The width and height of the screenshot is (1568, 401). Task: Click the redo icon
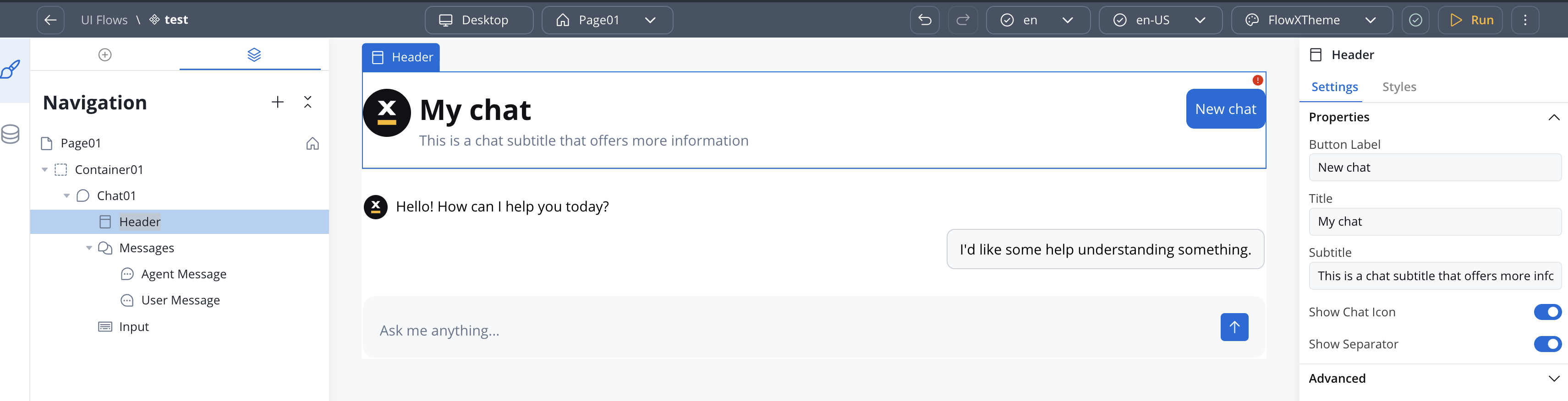pos(962,20)
